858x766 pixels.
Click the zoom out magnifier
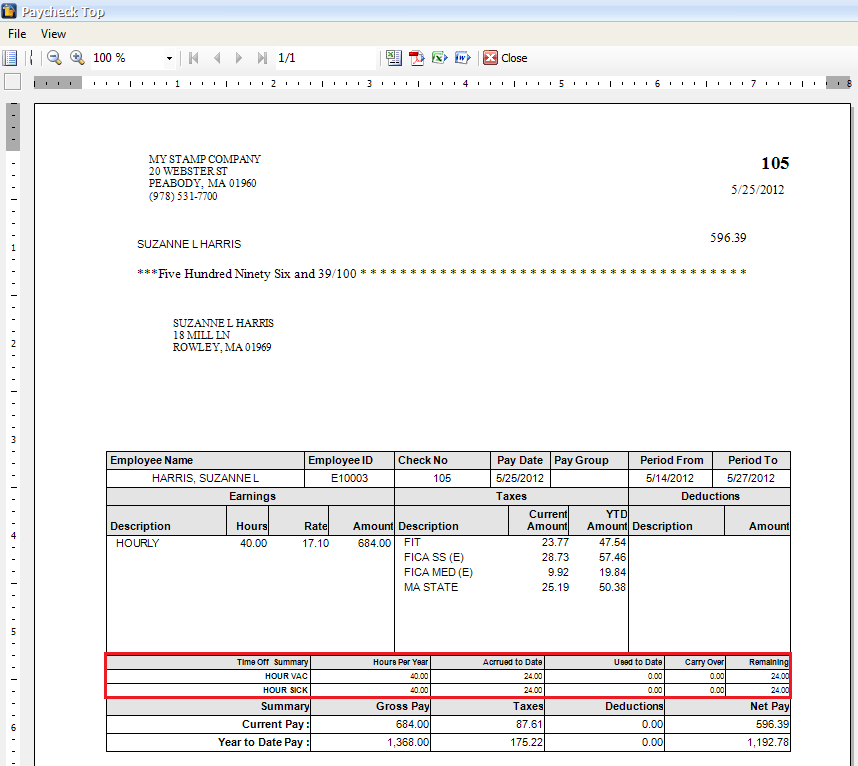[54, 57]
